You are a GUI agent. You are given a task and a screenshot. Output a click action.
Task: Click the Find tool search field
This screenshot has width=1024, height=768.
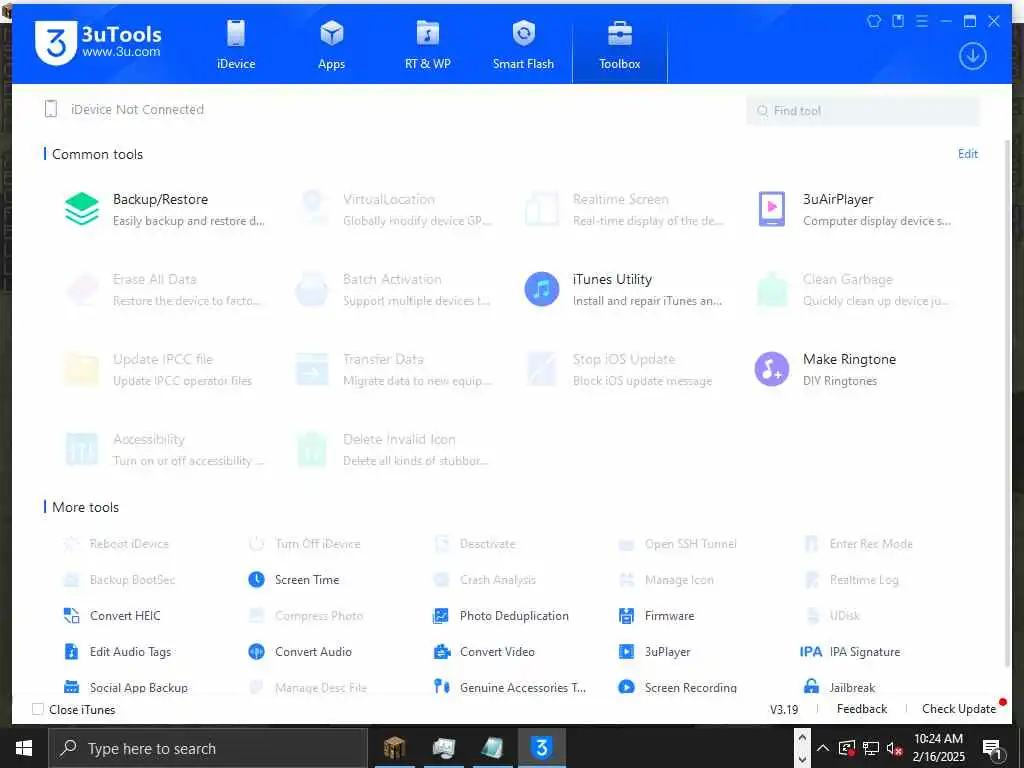[863, 111]
